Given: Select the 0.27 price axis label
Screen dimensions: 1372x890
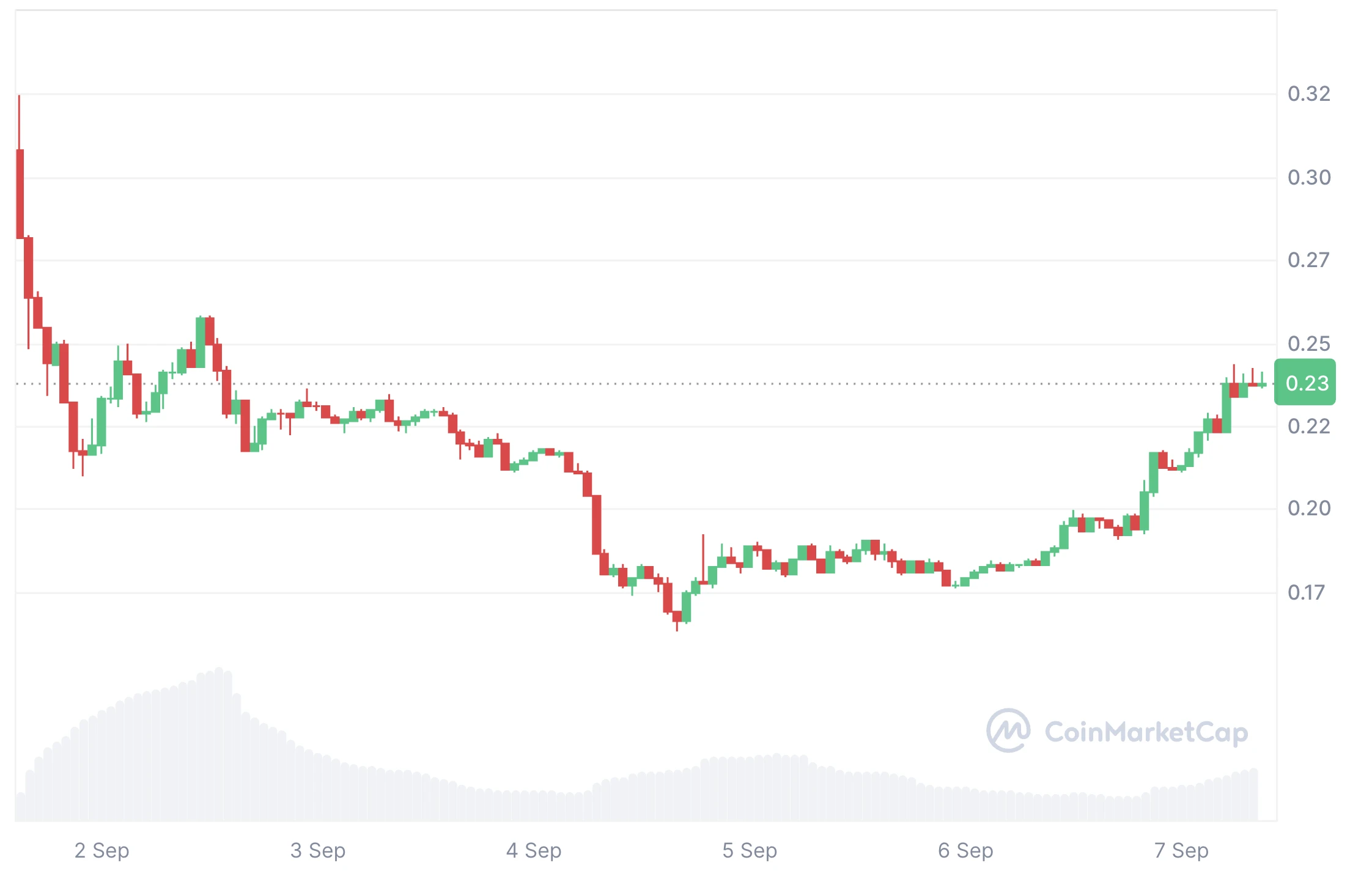Looking at the screenshot, I should 1308,260.
